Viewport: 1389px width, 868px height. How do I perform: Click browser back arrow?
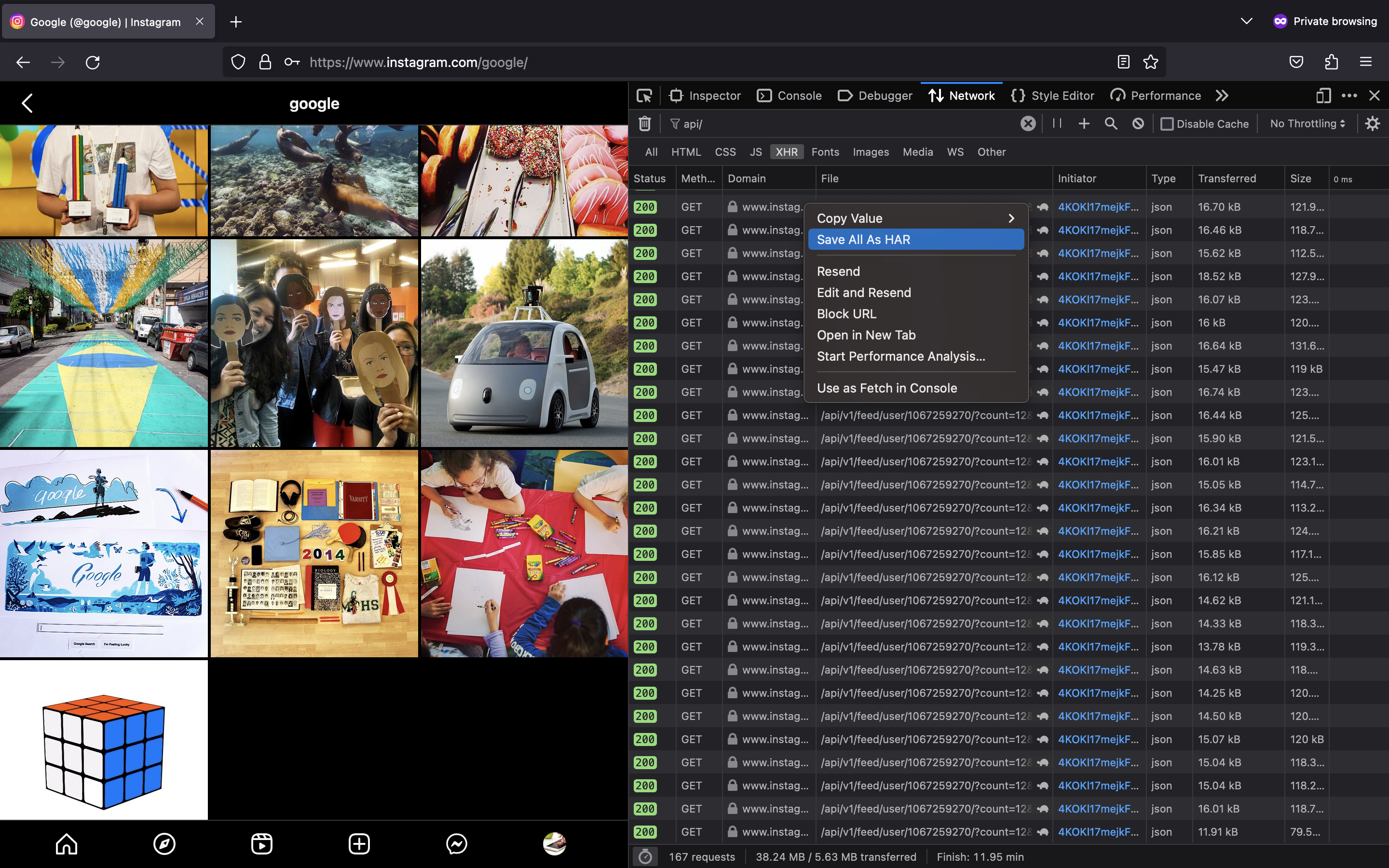pos(23,62)
